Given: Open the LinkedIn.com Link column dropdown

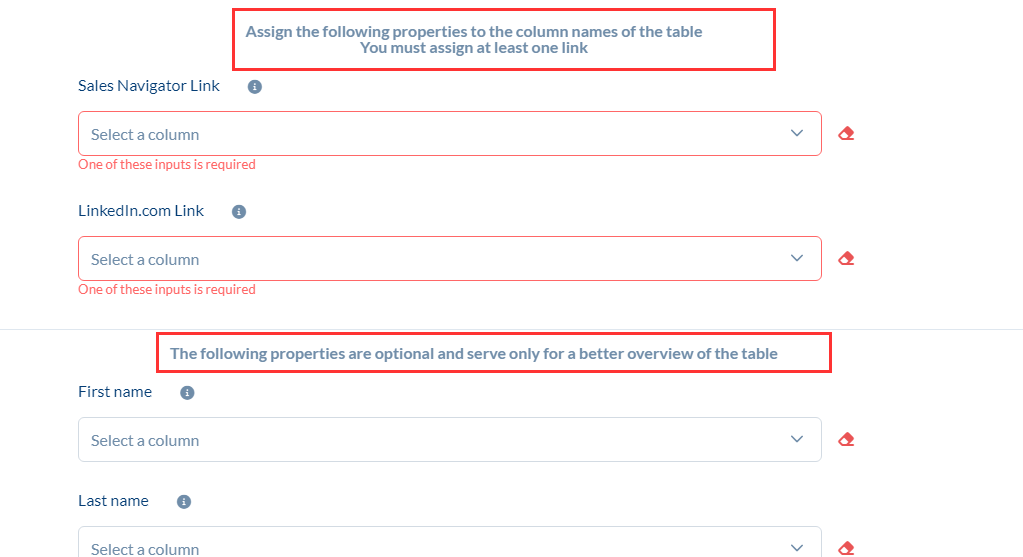Looking at the screenshot, I should point(449,259).
